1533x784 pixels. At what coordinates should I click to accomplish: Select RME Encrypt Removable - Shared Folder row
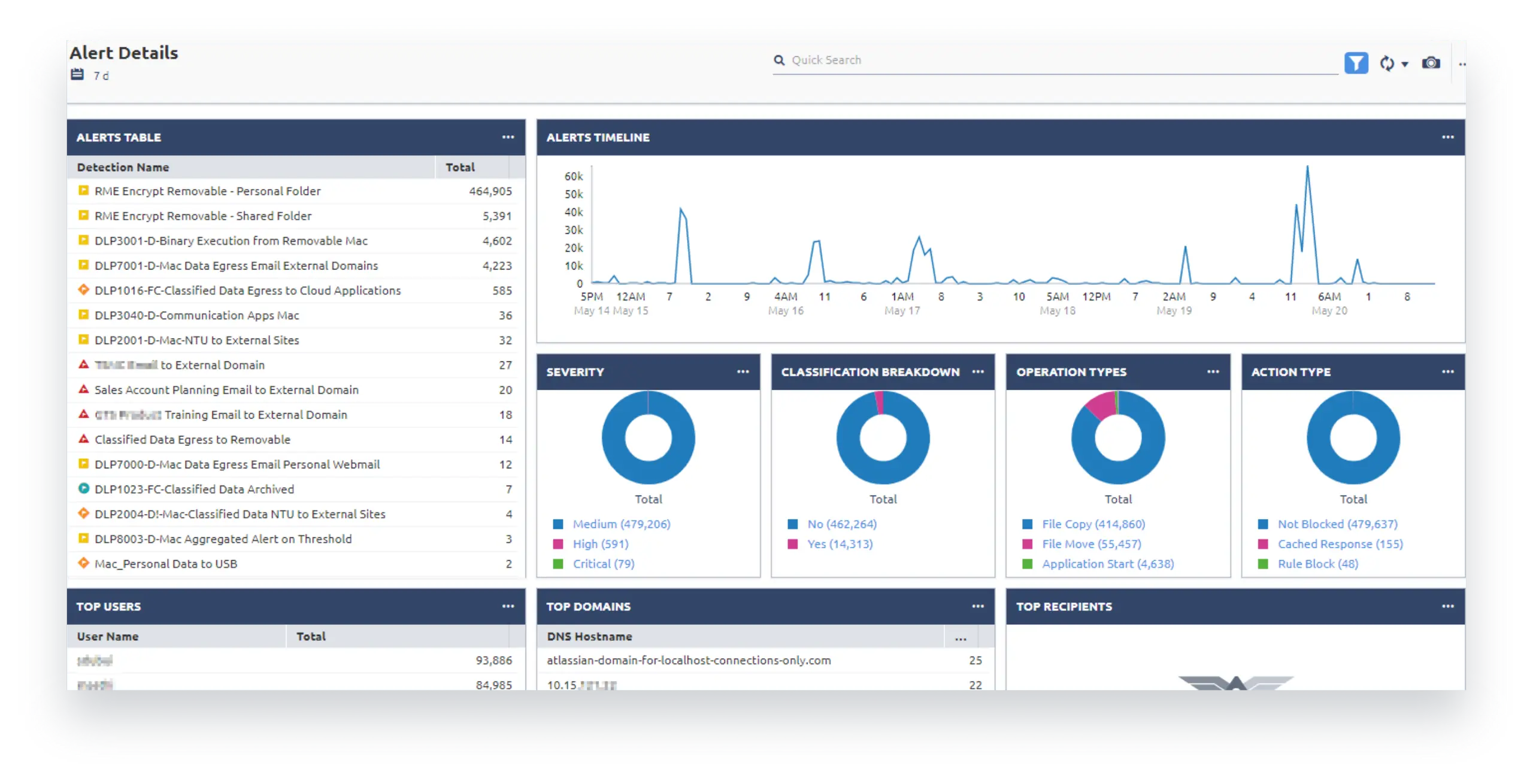[x=203, y=216]
